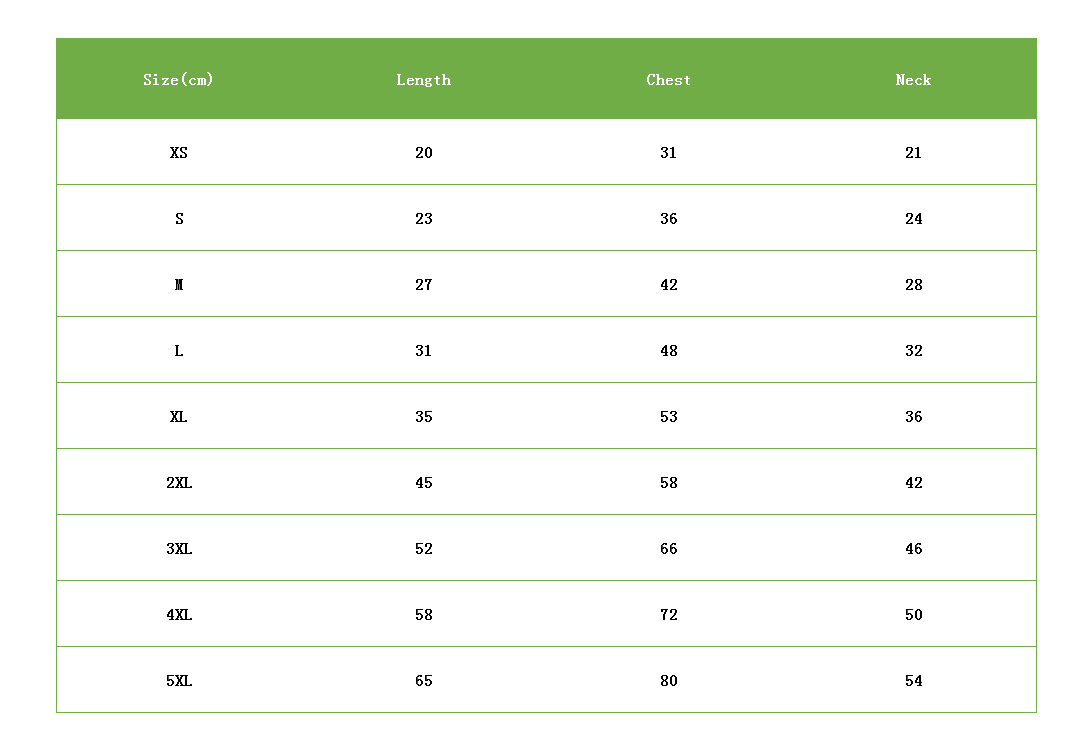Select the M size row label

point(179,285)
